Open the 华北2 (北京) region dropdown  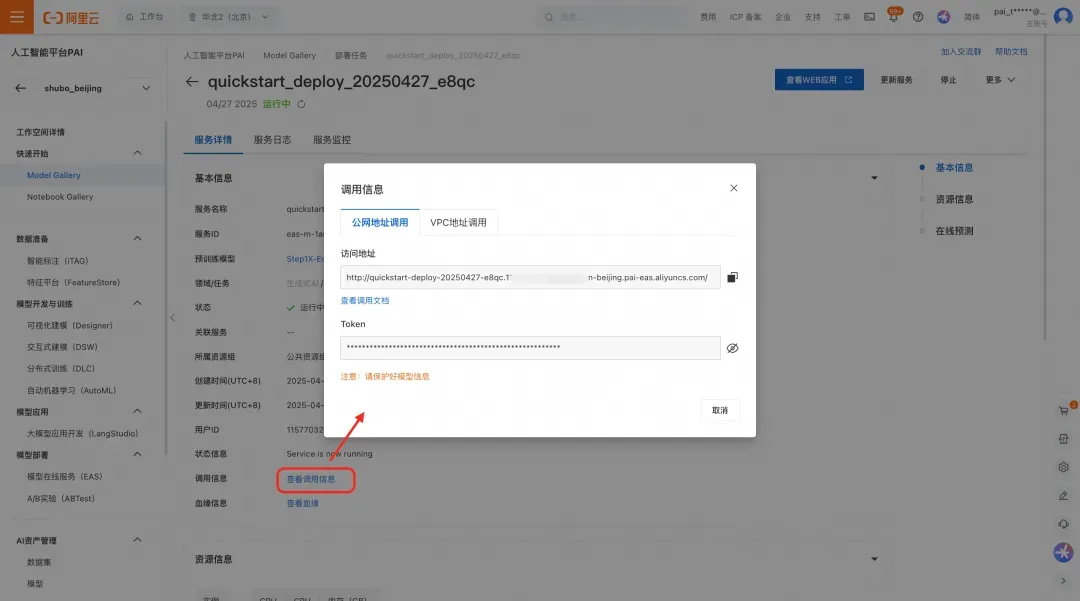(x=228, y=17)
